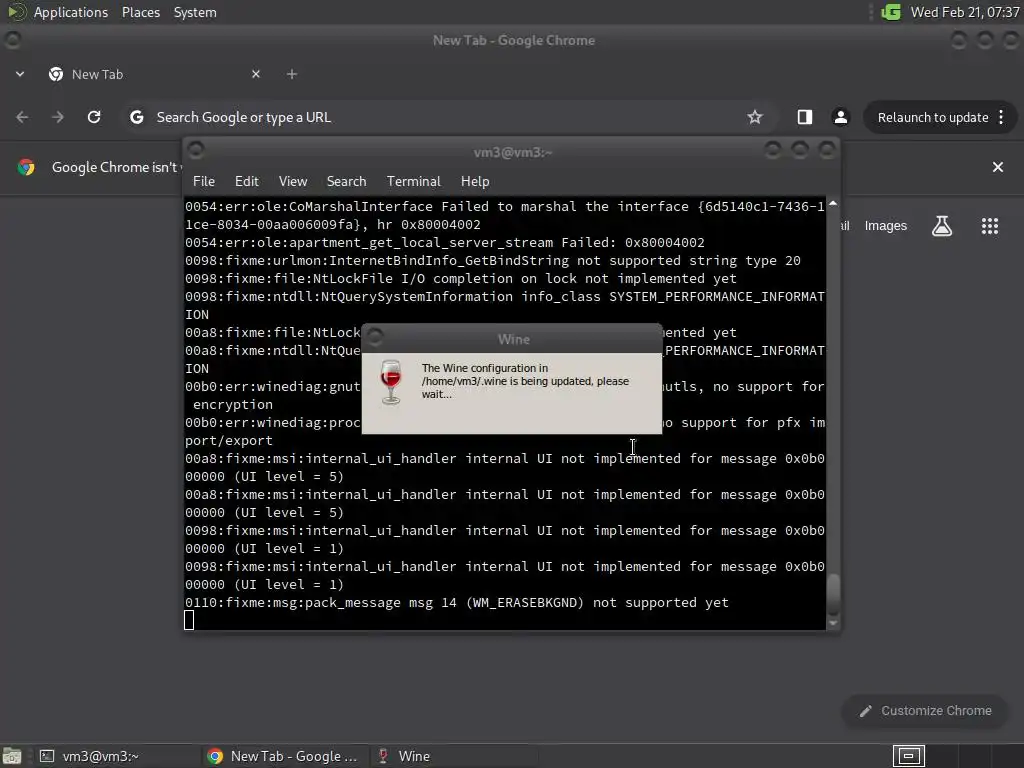
Task: Bookmark this page with the star
Action: tap(755, 117)
